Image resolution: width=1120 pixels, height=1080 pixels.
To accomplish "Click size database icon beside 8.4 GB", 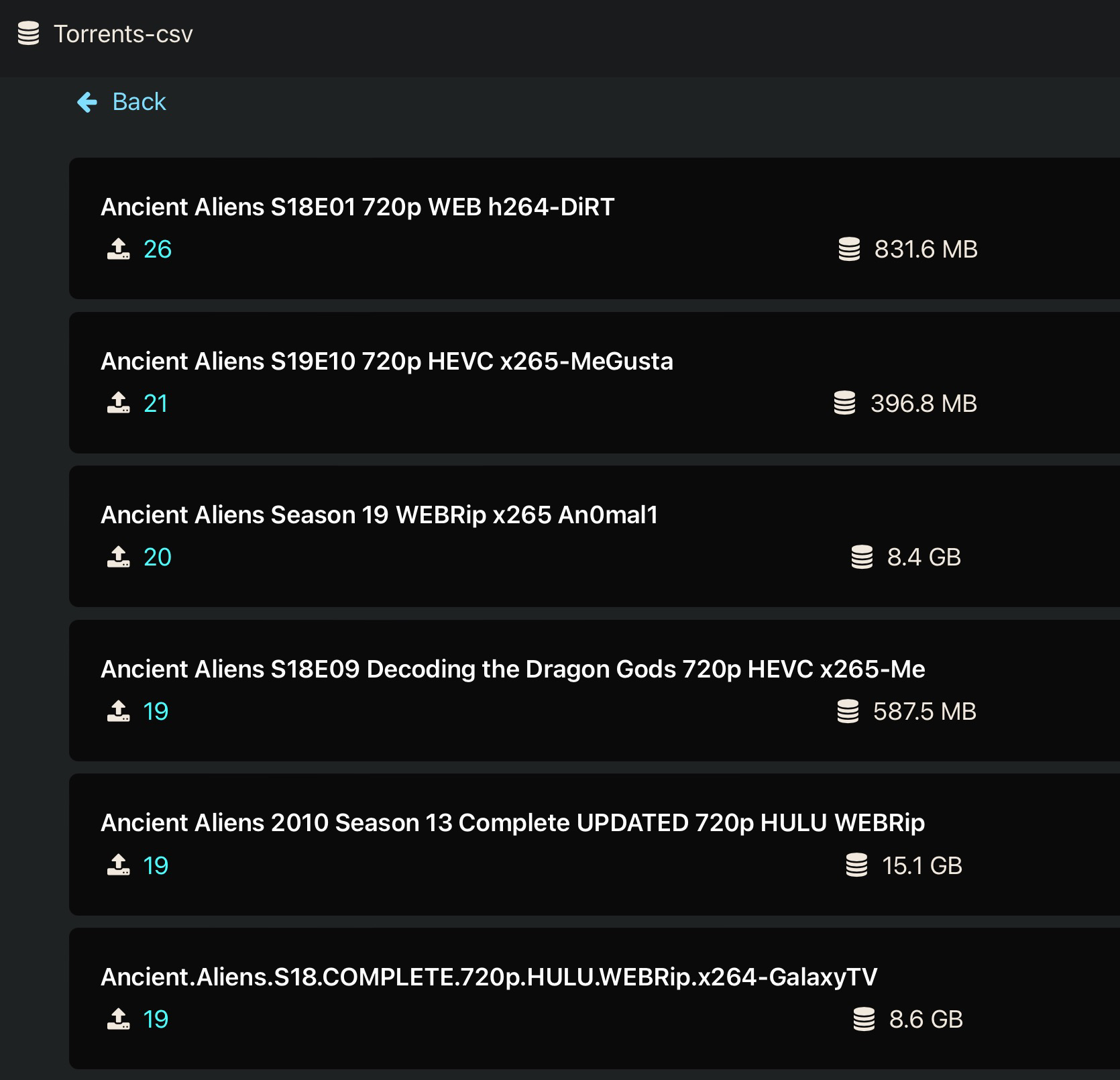I will (x=862, y=557).
